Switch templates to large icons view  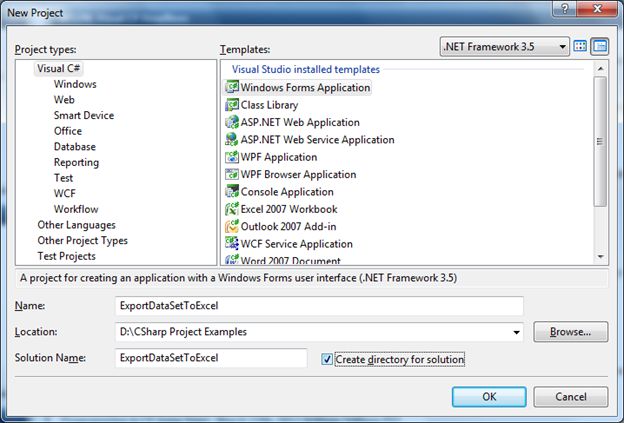point(580,46)
